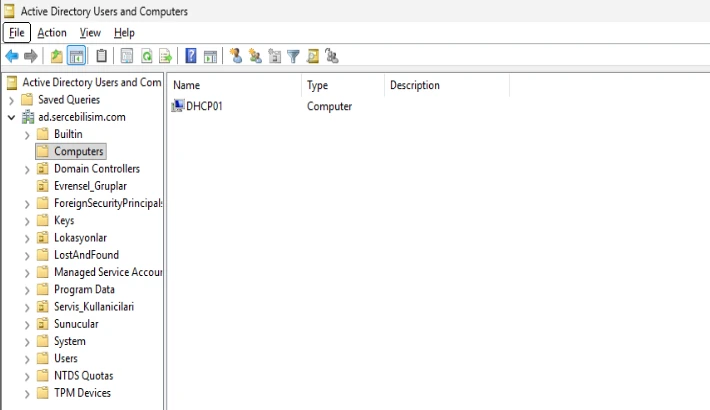Toggle Show/Hide Action Pane icon
This screenshot has width=710, height=410.
[x=210, y=56]
